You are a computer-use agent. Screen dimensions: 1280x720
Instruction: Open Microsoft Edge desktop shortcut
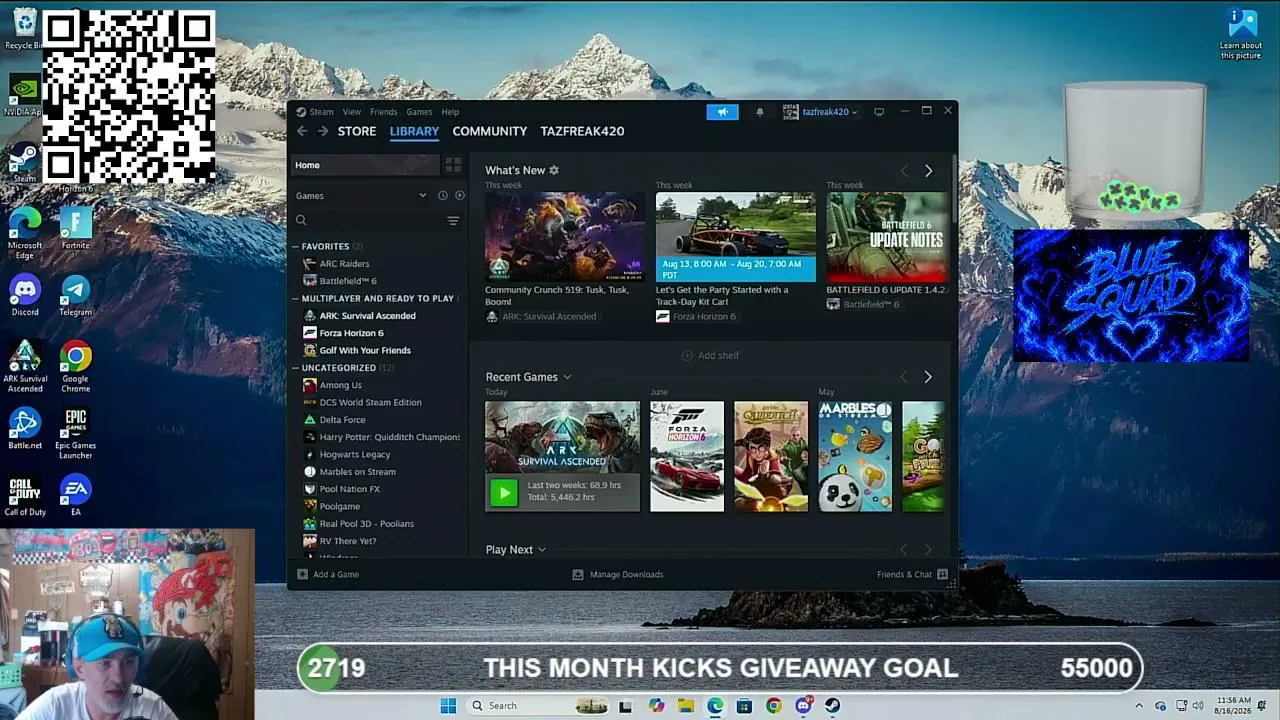click(x=25, y=234)
